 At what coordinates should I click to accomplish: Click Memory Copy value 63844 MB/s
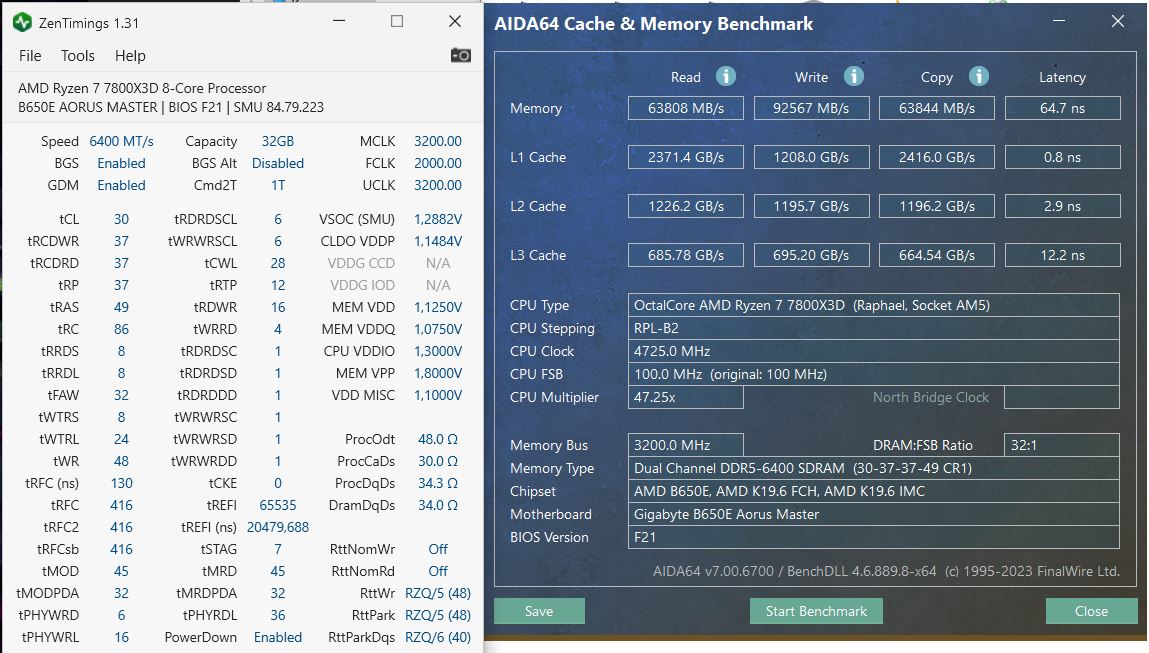[936, 108]
